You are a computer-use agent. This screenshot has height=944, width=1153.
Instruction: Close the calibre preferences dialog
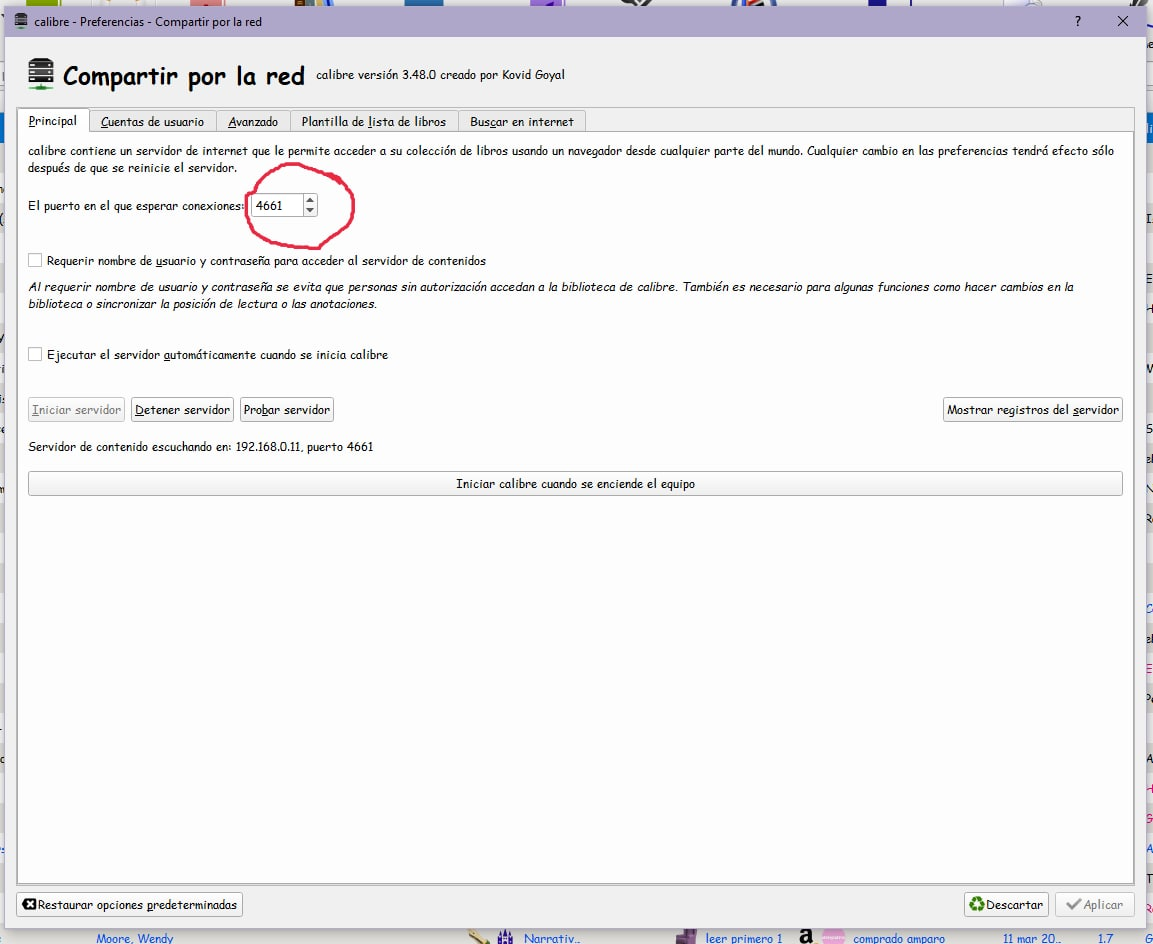click(1123, 21)
